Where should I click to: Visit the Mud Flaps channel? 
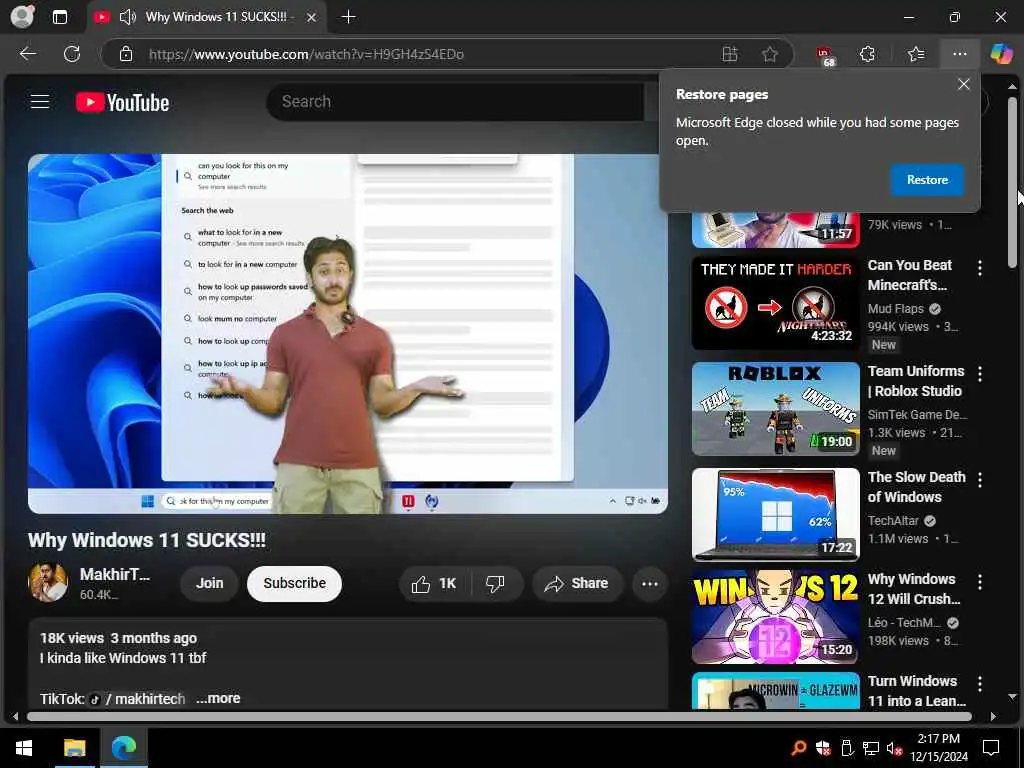pos(896,309)
